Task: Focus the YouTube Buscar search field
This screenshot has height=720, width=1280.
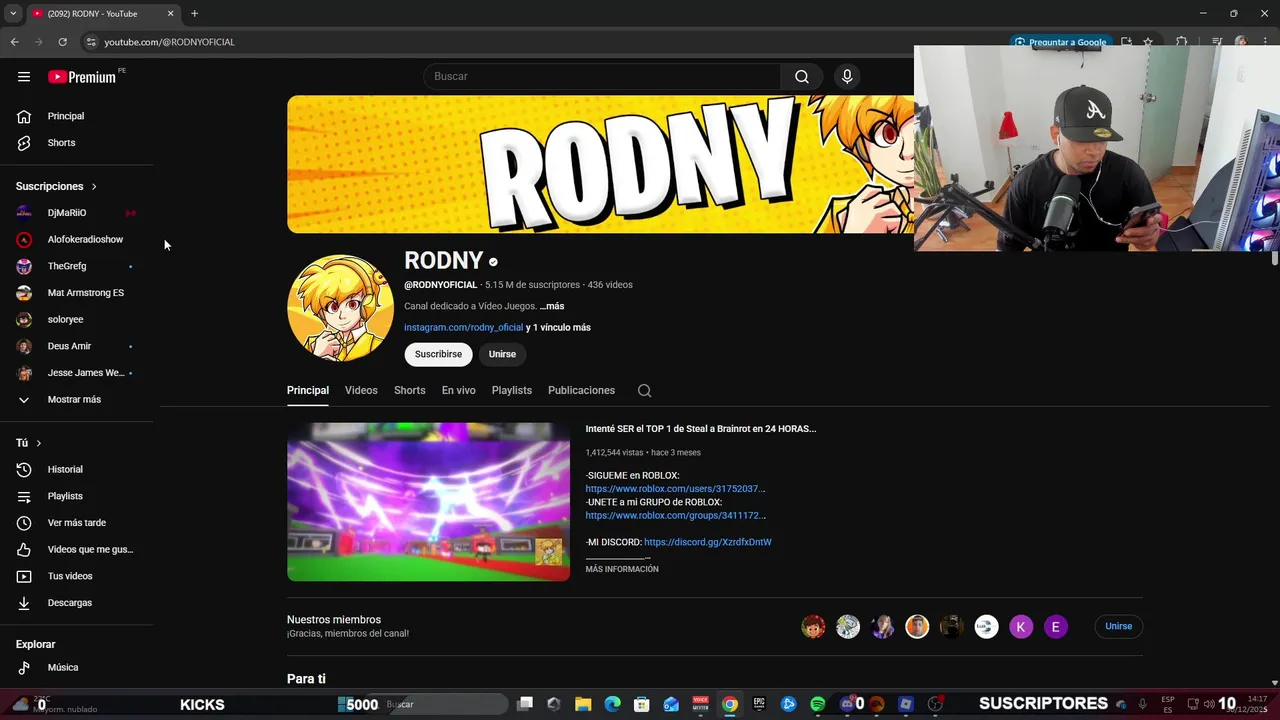Action: [602, 76]
